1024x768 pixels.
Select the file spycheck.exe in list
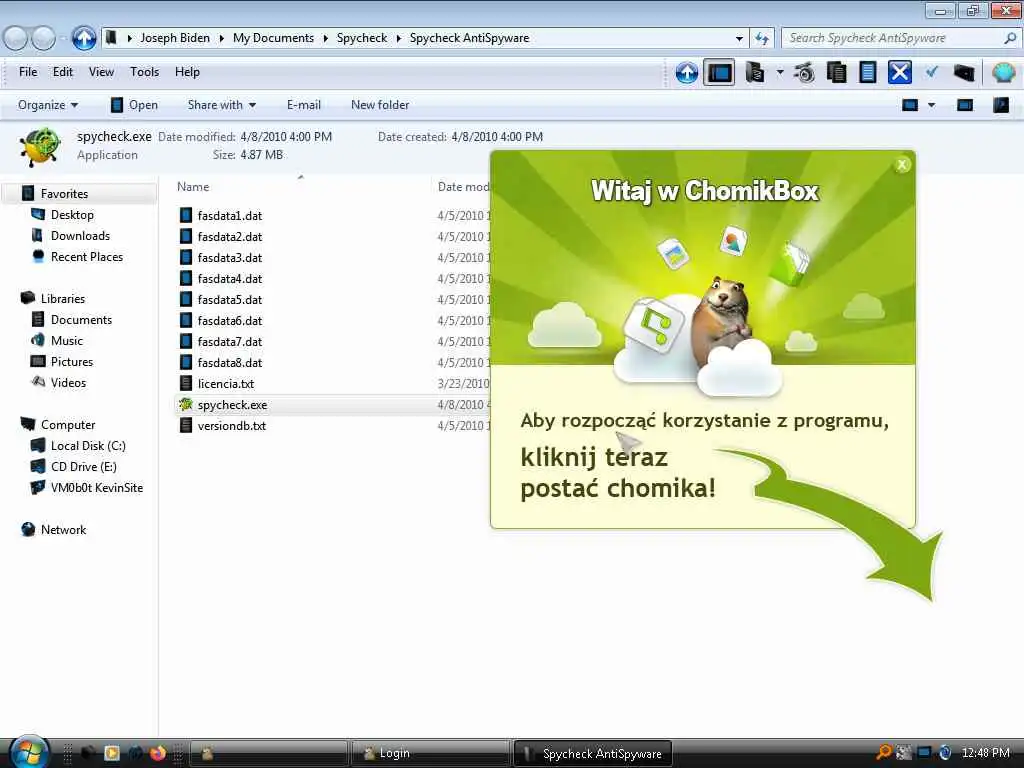232,405
